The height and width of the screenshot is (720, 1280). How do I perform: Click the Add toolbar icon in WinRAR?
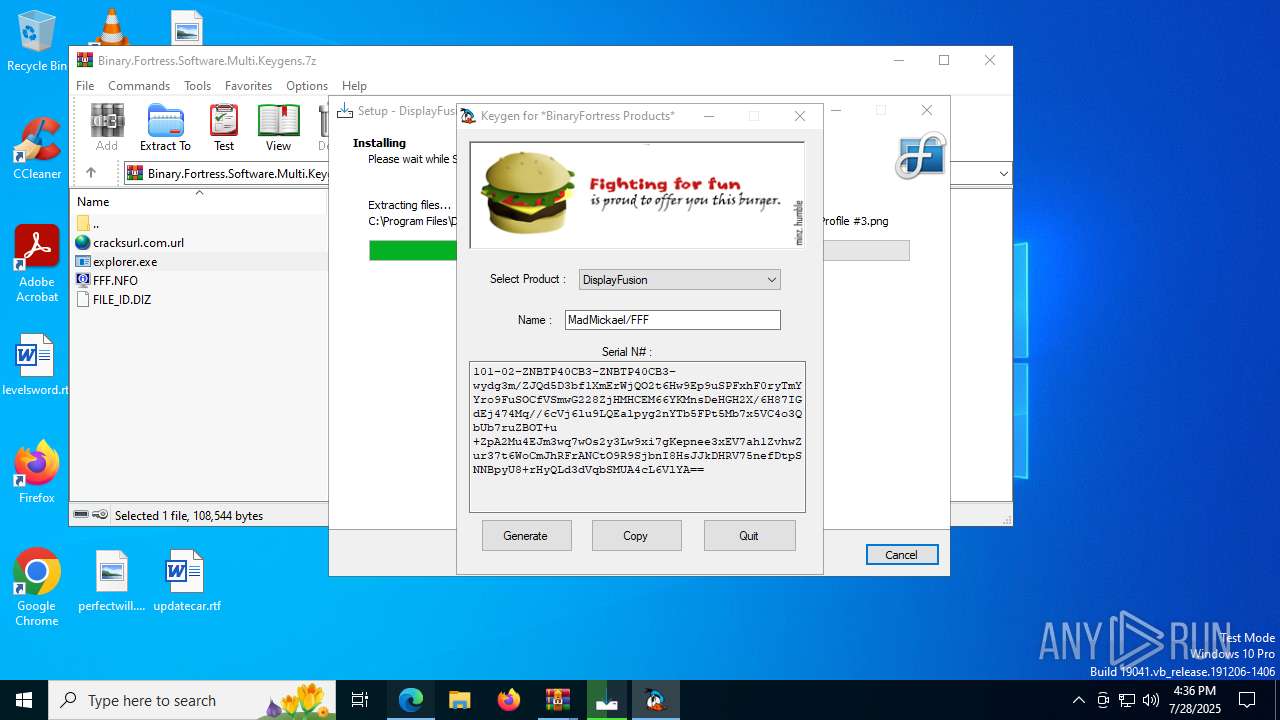coord(107,127)
